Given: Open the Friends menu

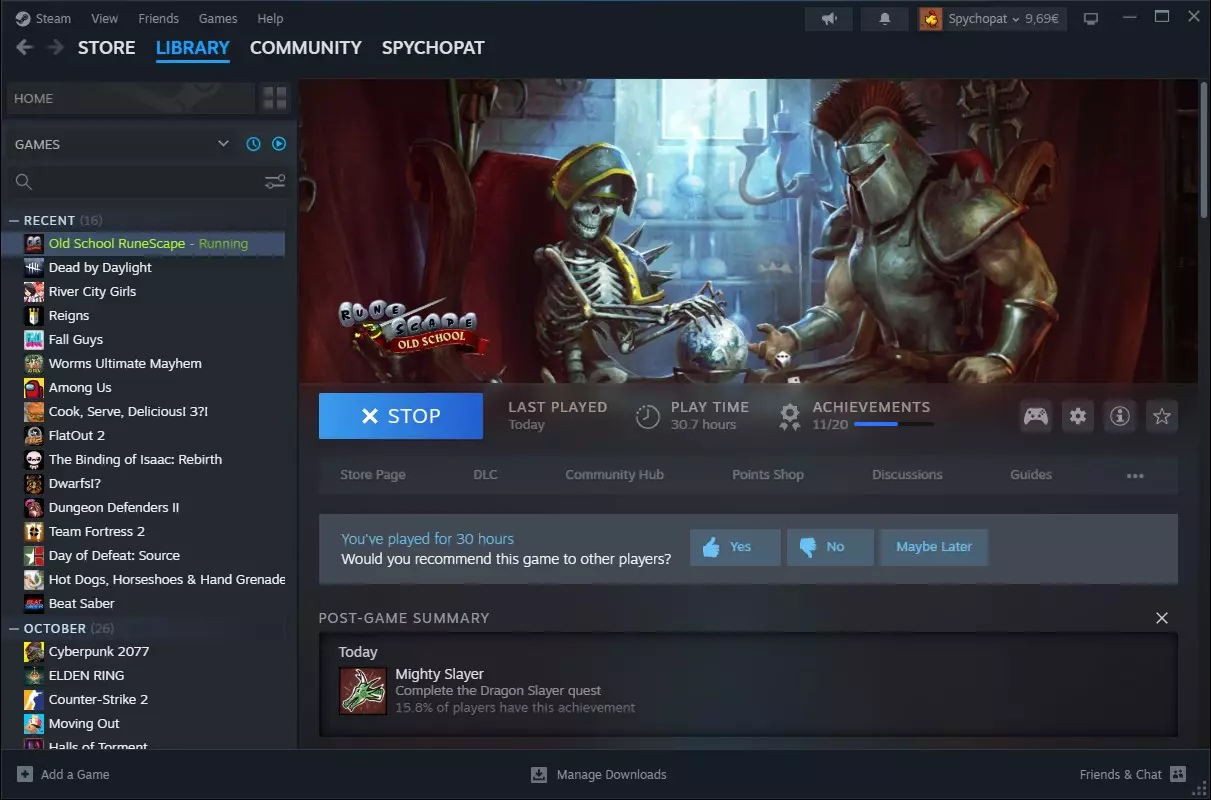Looking at the screenshot, I should tap(158, 19).
